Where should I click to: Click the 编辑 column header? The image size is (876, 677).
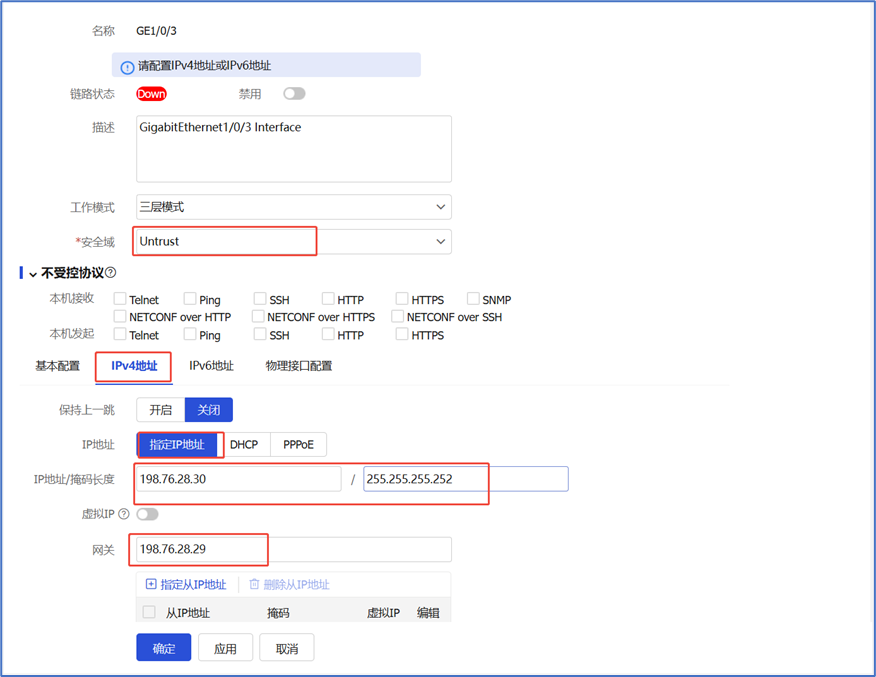pyautogui.click(x=428, y=613)
